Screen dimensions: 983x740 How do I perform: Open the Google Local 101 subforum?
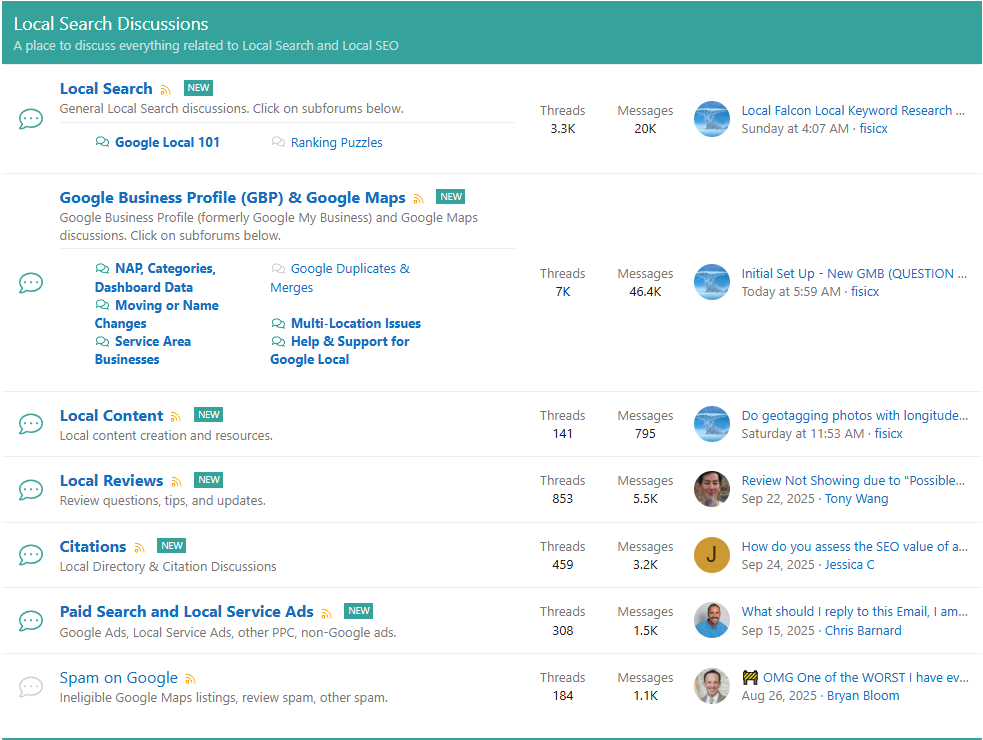point(167,142)
